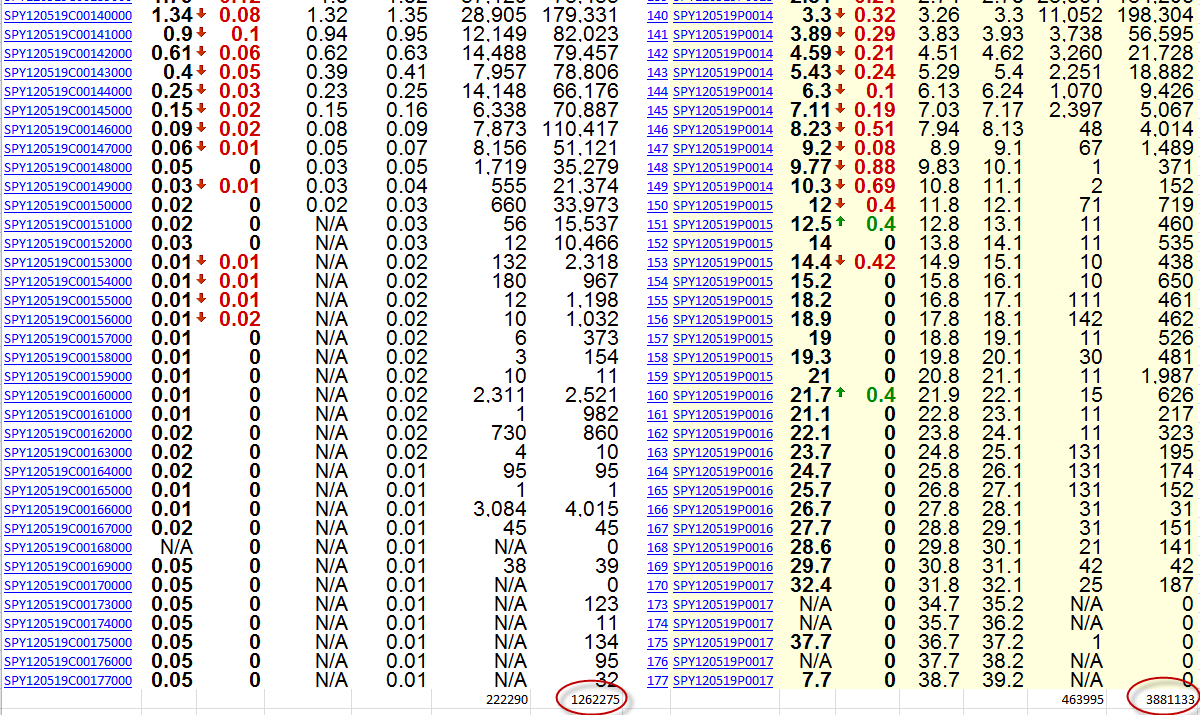Click the put option link beside strike 174

click(723, 624)
